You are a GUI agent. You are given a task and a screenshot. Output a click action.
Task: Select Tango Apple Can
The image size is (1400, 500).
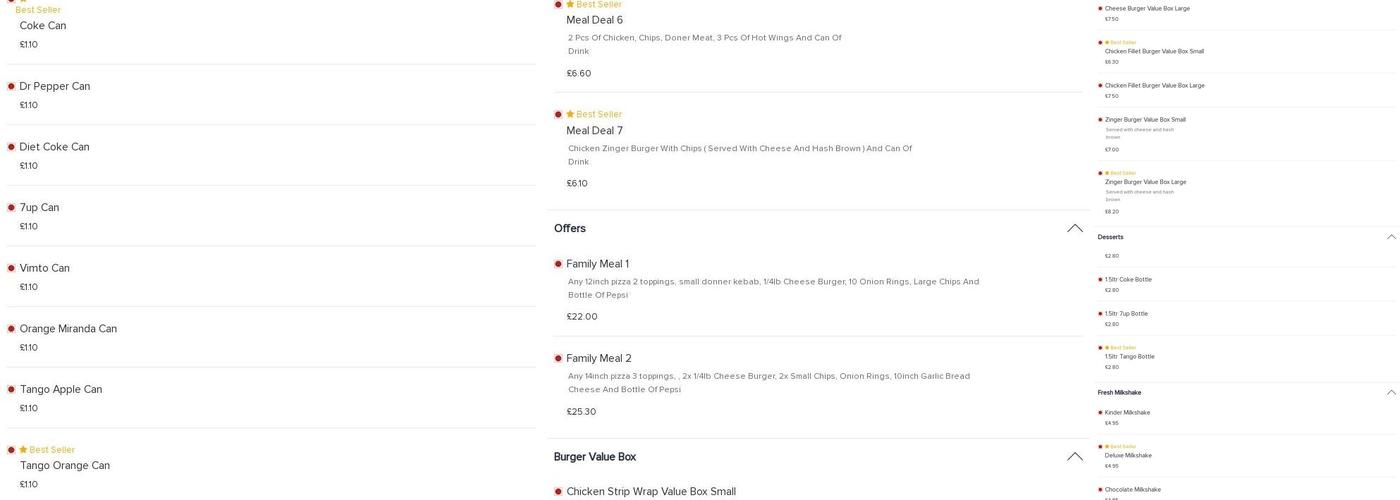[60, 390]
